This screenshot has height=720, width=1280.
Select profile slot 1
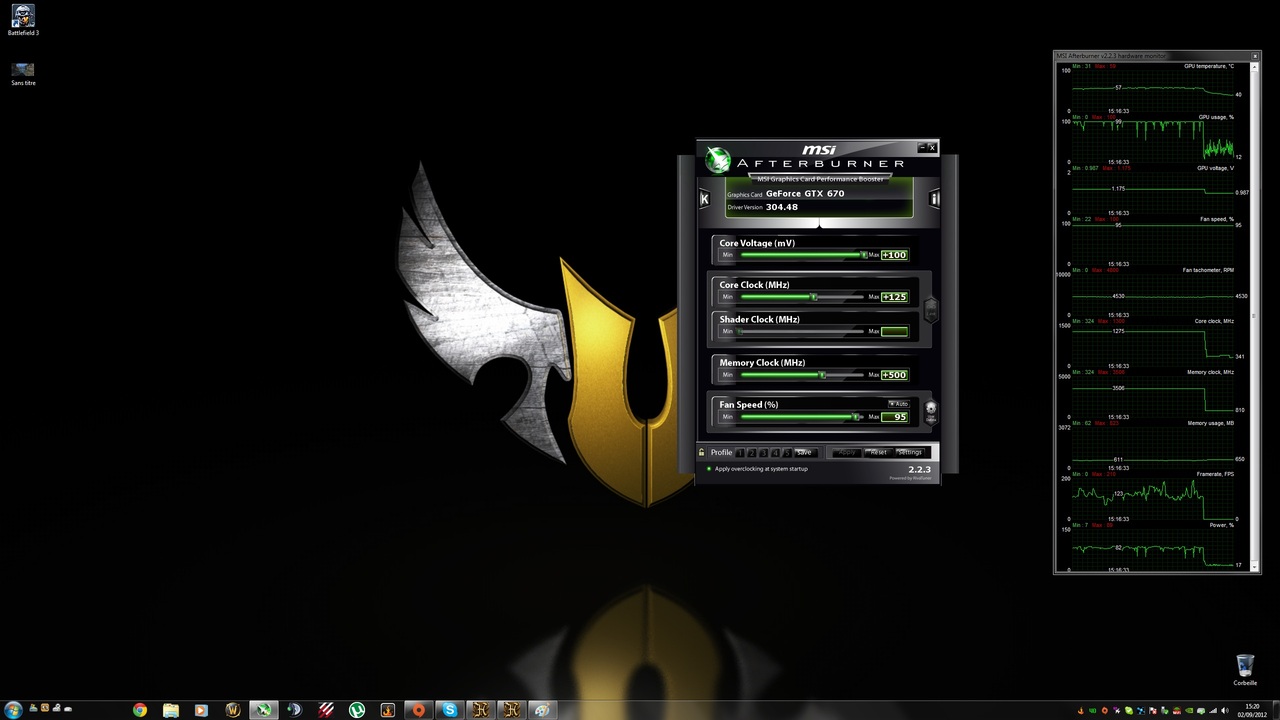click(741, 453)
